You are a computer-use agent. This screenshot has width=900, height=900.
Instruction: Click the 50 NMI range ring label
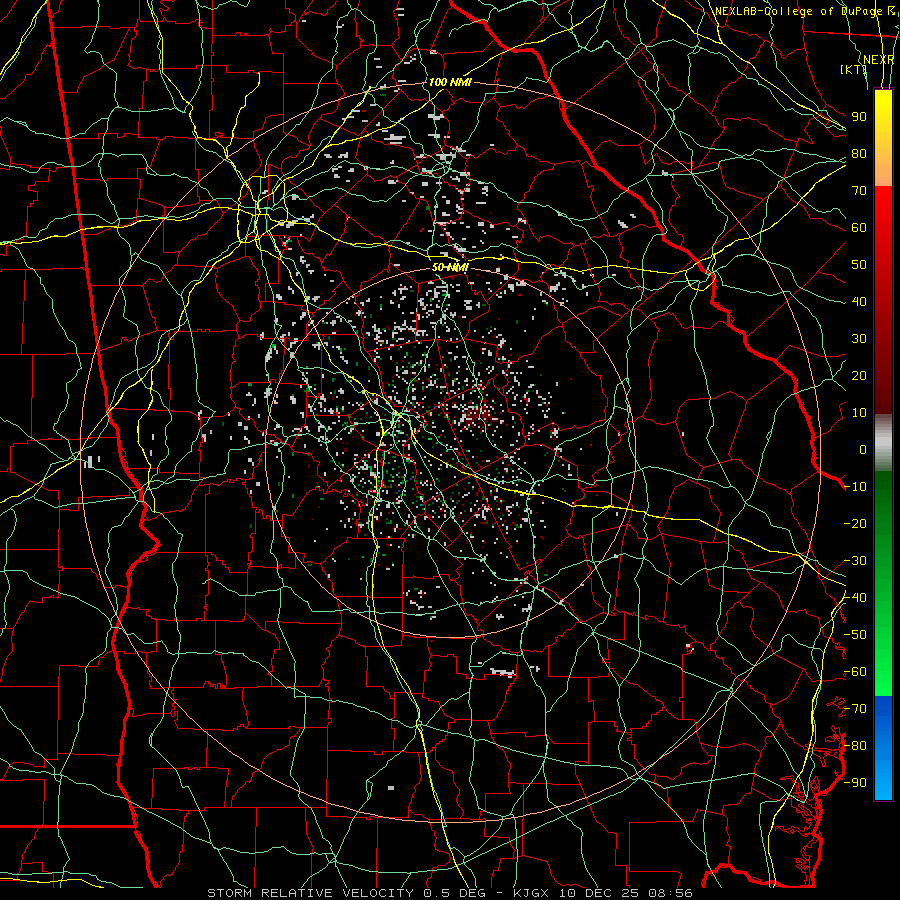pyautogui.click(x=450, y=267)
